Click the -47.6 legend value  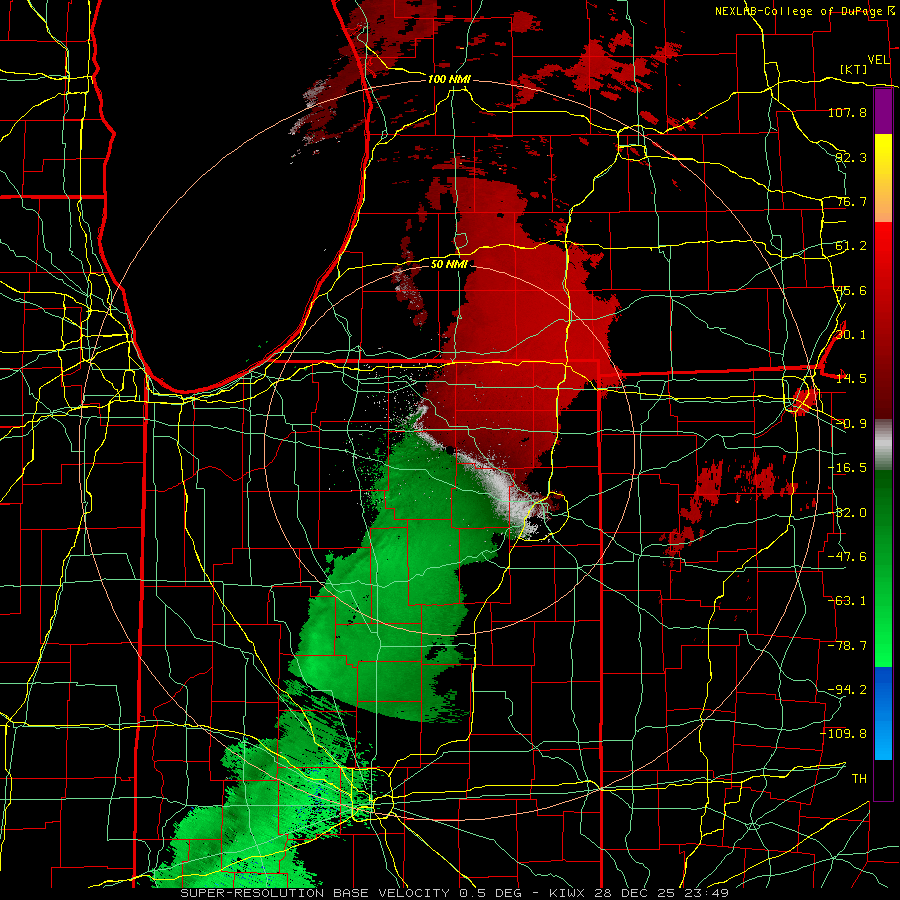coord(847,557)
